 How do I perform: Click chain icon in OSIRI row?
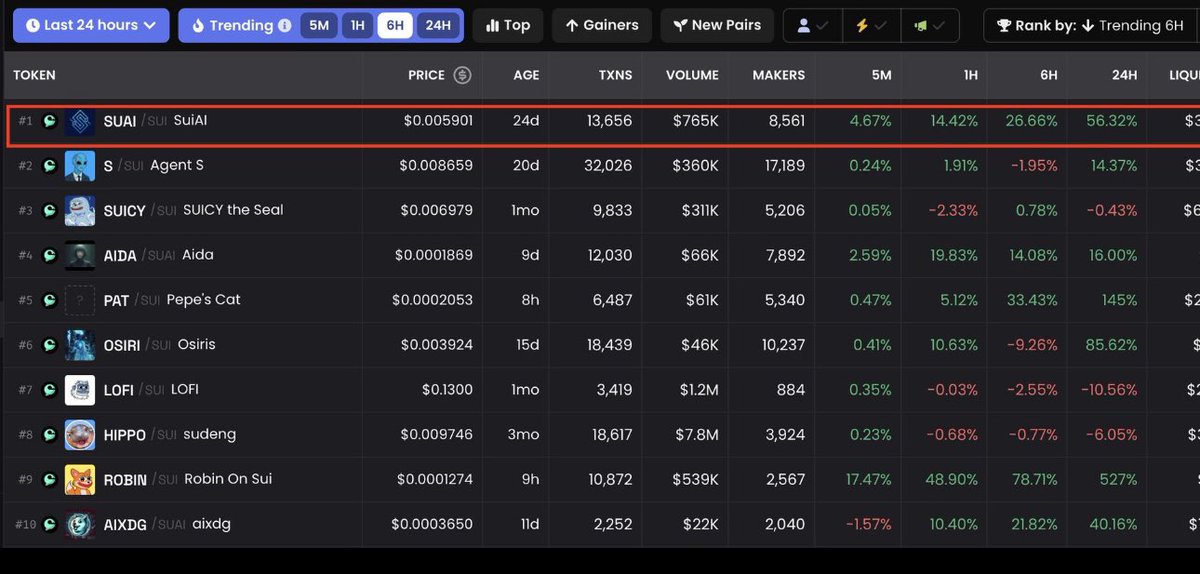point(50,345)
